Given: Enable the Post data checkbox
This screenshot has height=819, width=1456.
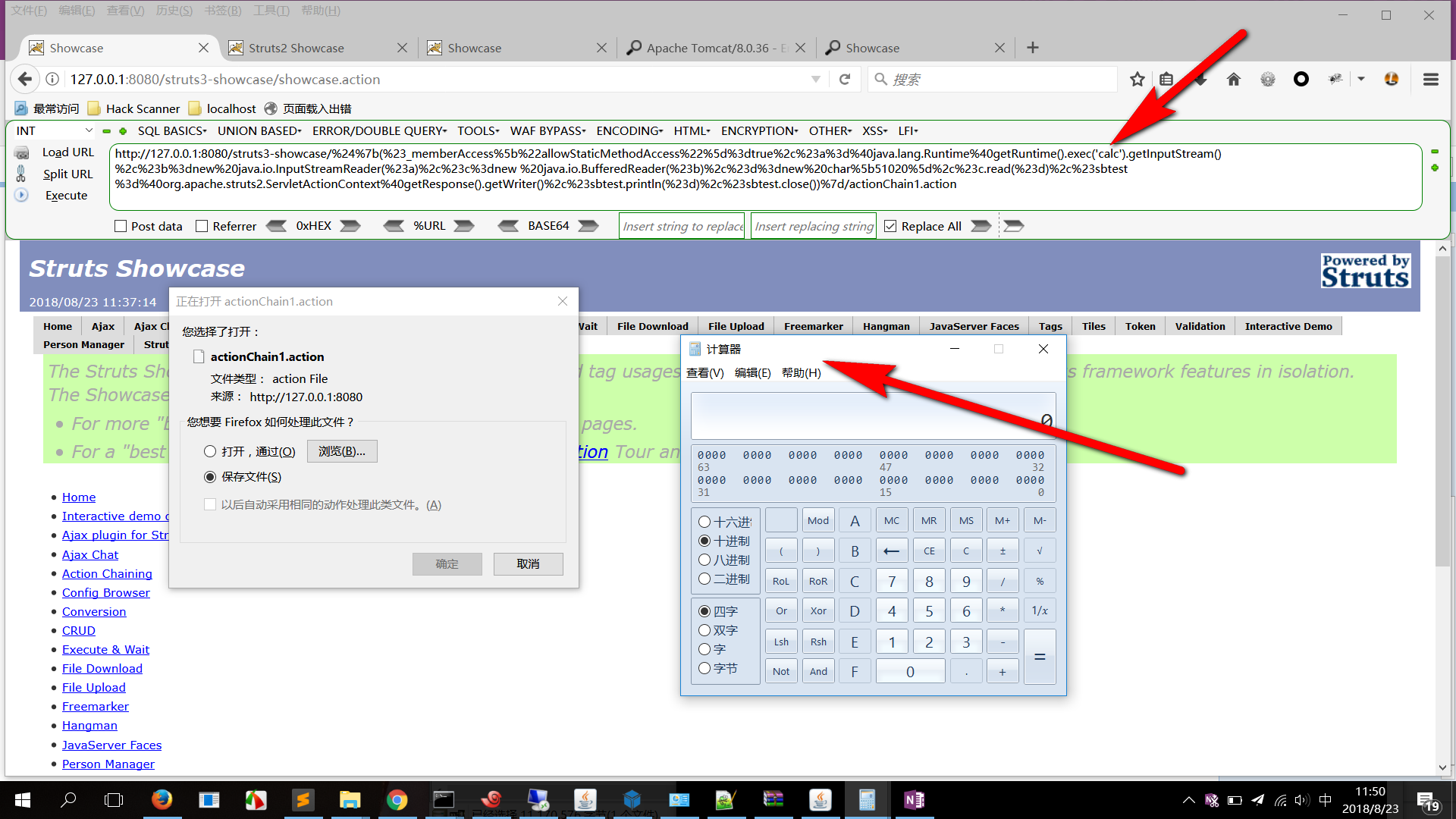Looking at the screenshot, I should point(121,226).
